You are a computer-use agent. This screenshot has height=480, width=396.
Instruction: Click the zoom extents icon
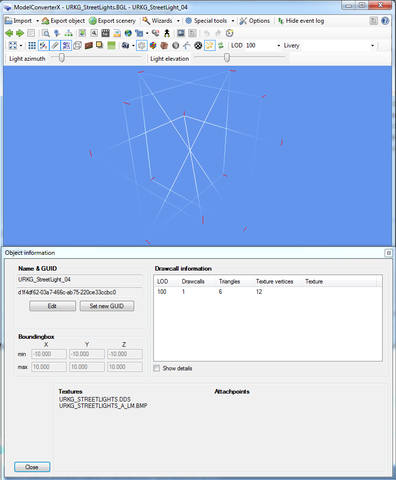tap(13, 45)
